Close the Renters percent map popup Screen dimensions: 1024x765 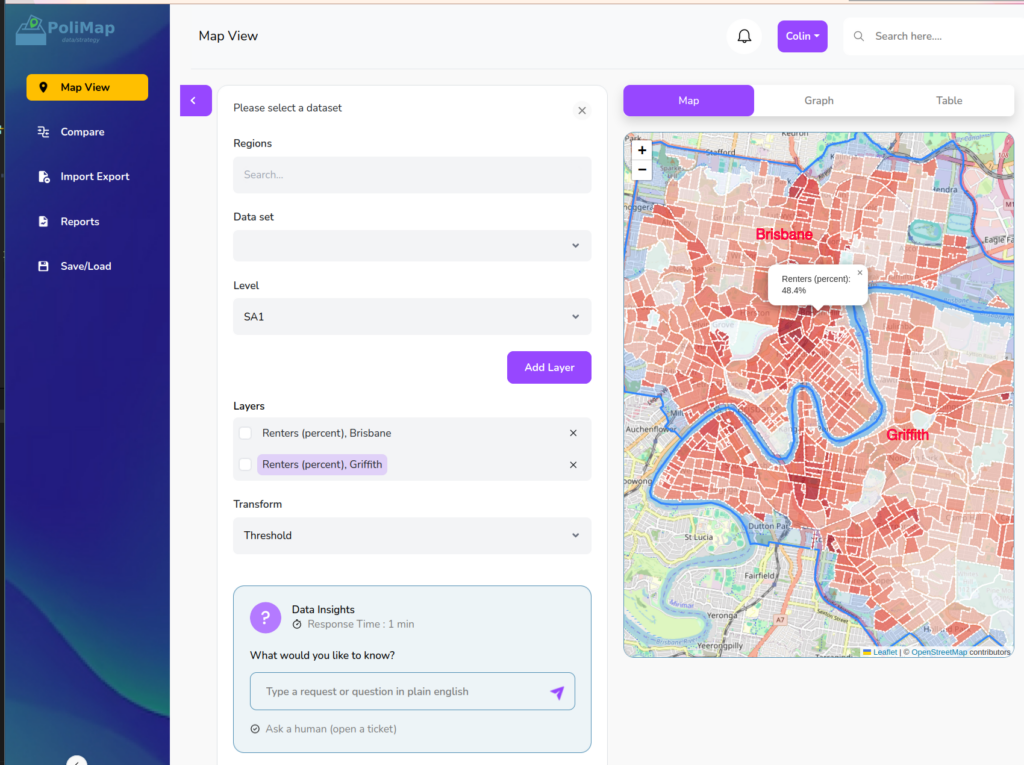pos(859,273)
